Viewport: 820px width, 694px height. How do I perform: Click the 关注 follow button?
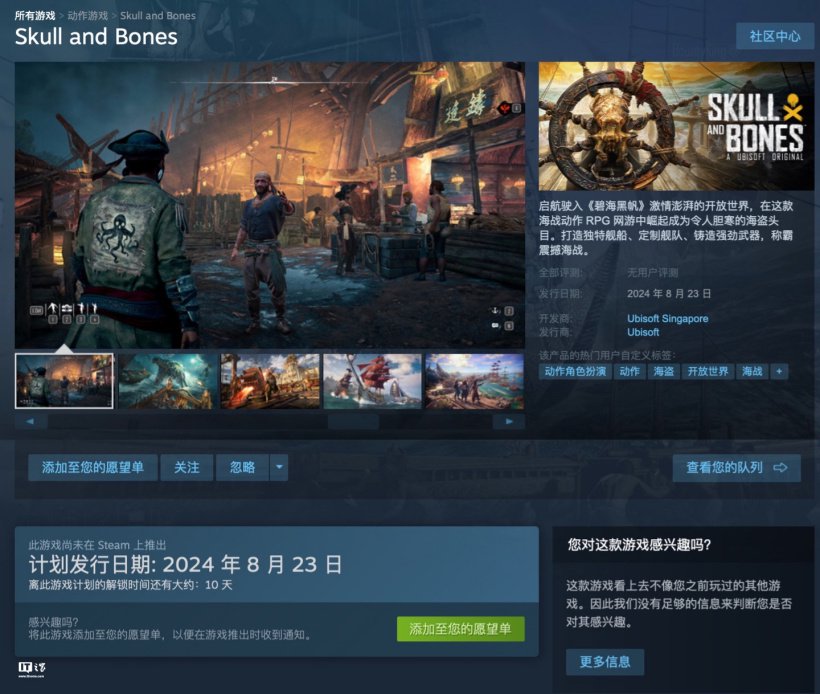click(187, 467)
